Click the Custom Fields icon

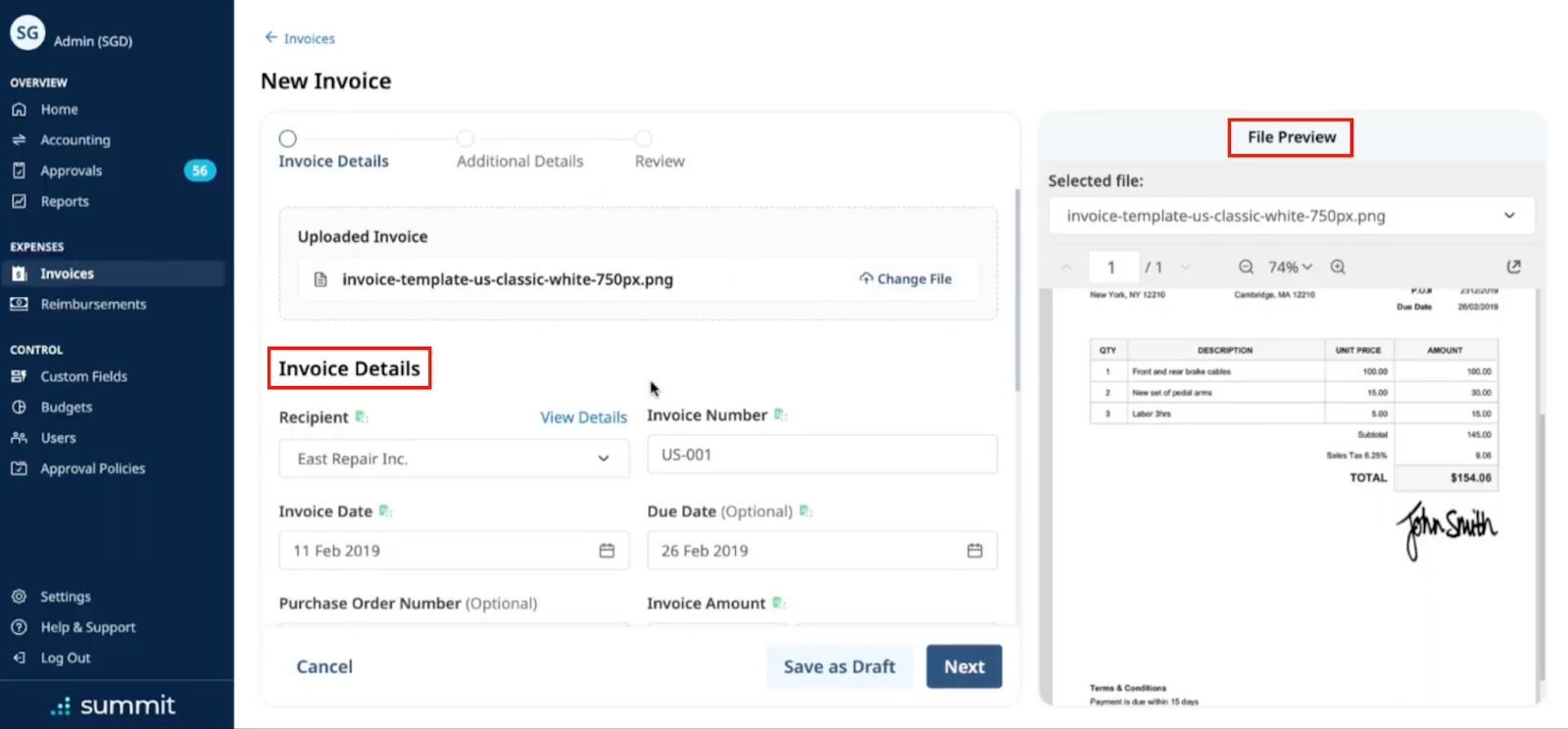click(x=19, y=376)
